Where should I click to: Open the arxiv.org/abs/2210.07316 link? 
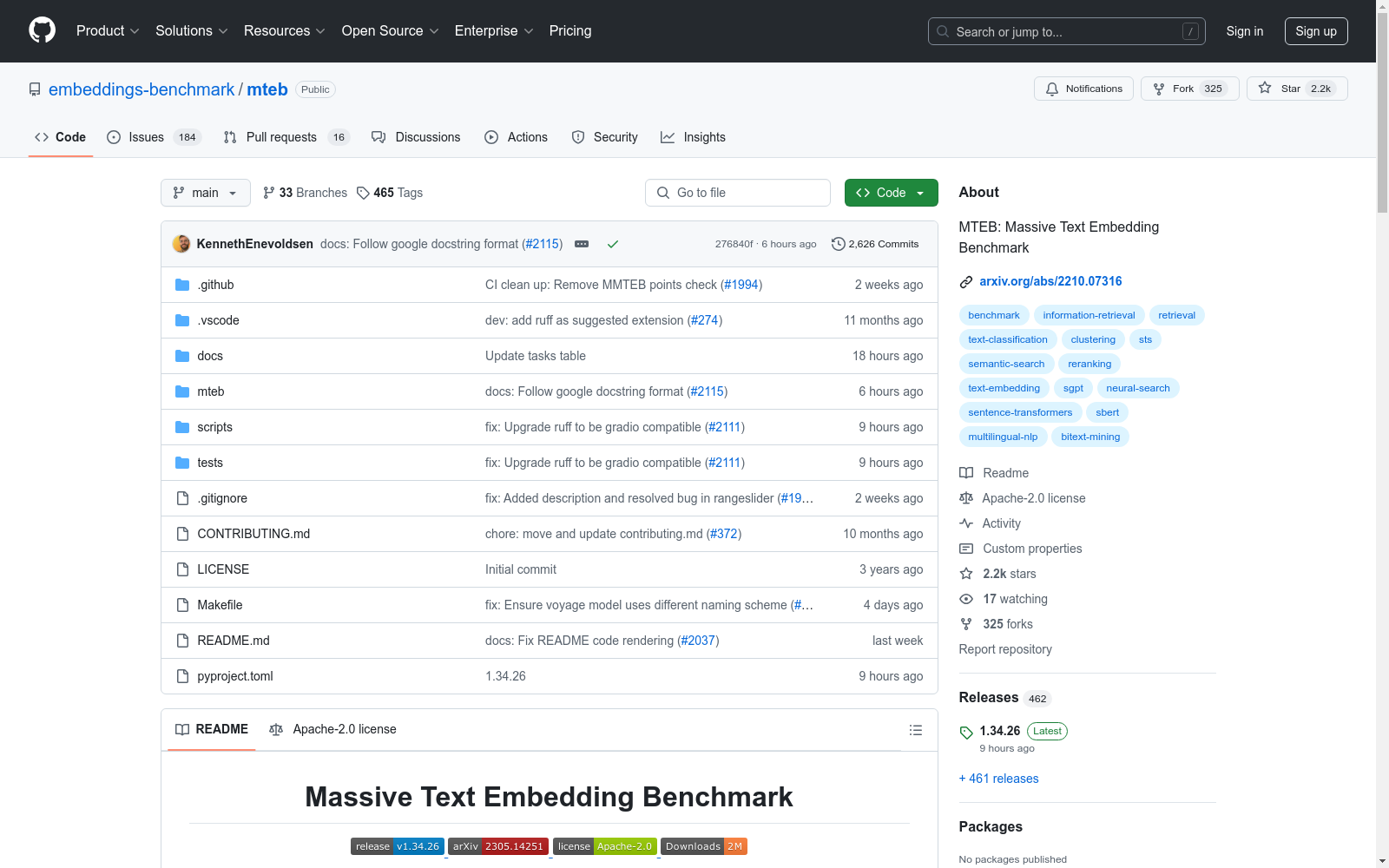[x=1050, y=281]
